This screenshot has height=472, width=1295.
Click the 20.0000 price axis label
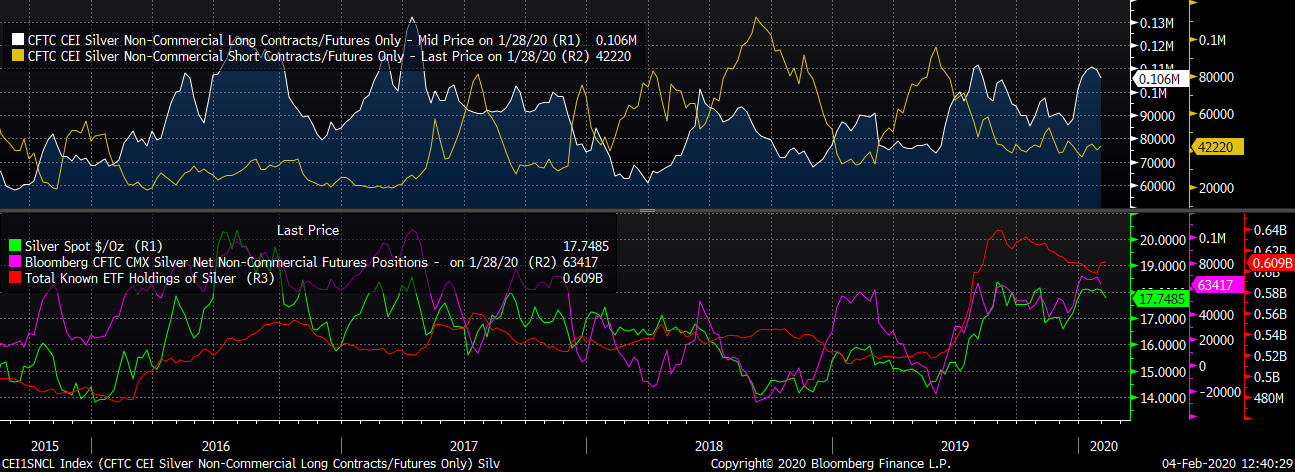click(x=1162, y=240)
